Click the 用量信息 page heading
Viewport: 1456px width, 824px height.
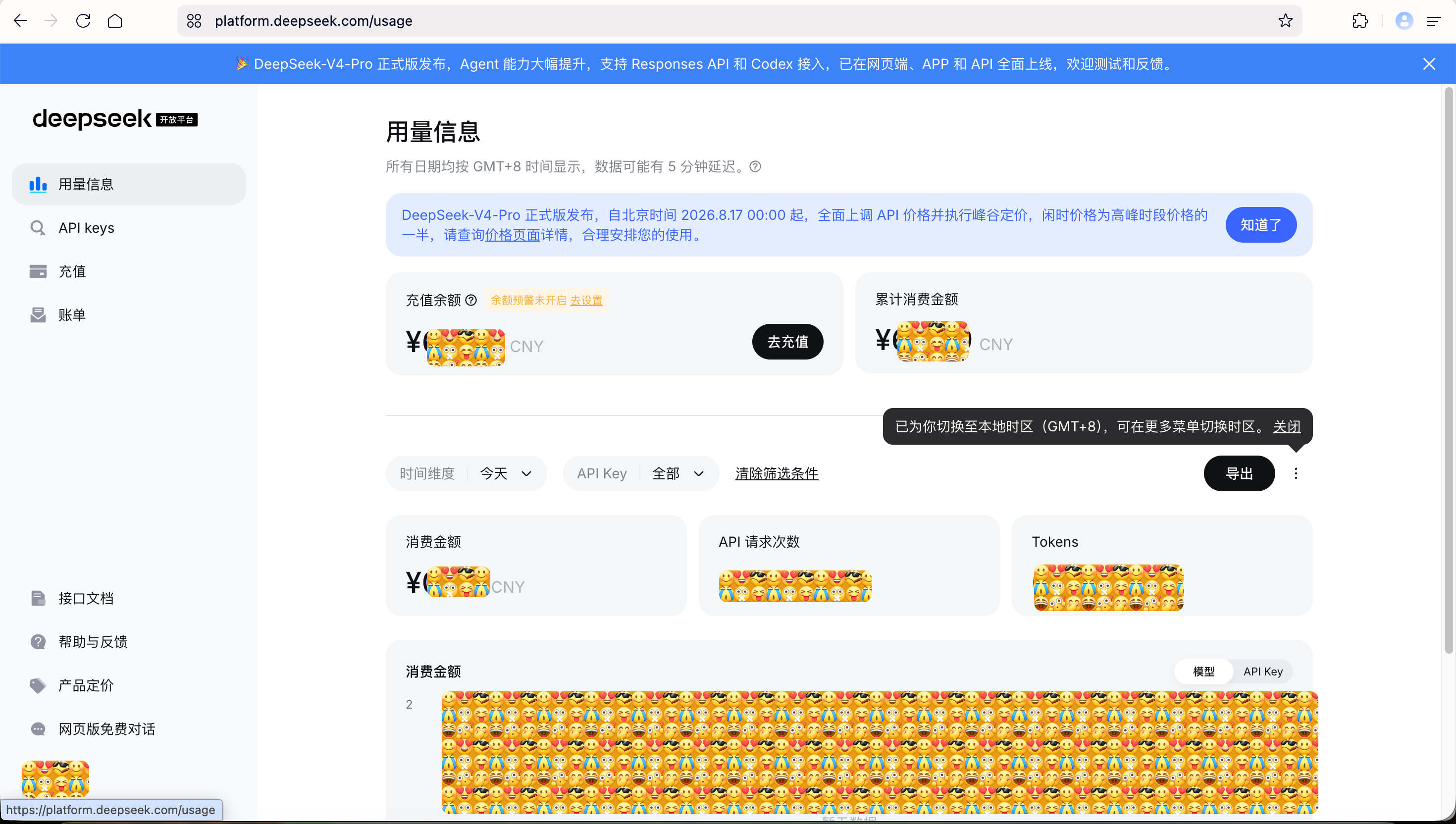(x=433, y=132)
